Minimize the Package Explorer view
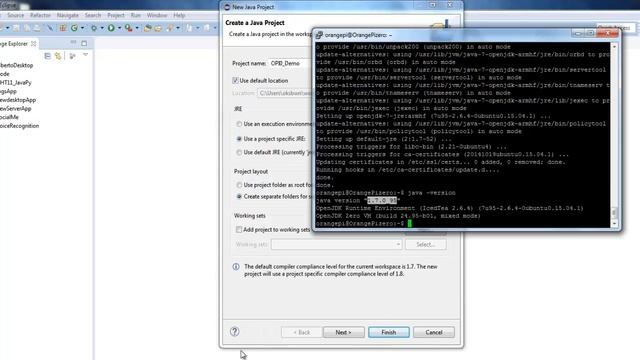The image size is (640, 360). [x=73, y=42]
